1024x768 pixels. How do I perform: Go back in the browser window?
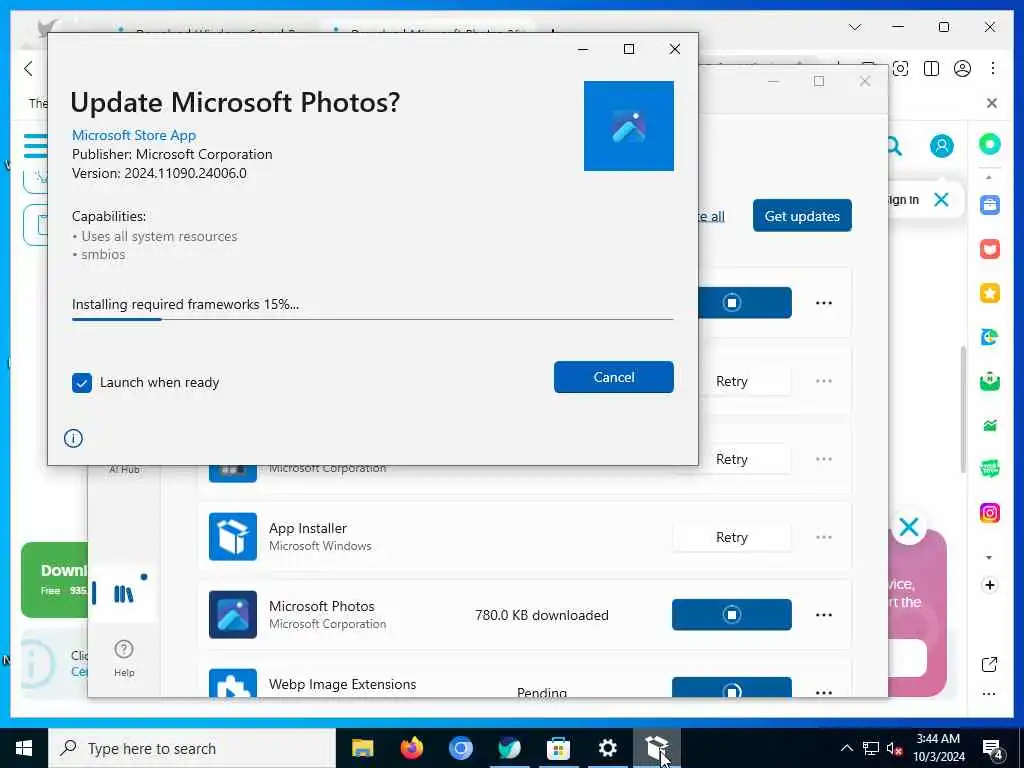pyautogui.click(x=28, y=69)
